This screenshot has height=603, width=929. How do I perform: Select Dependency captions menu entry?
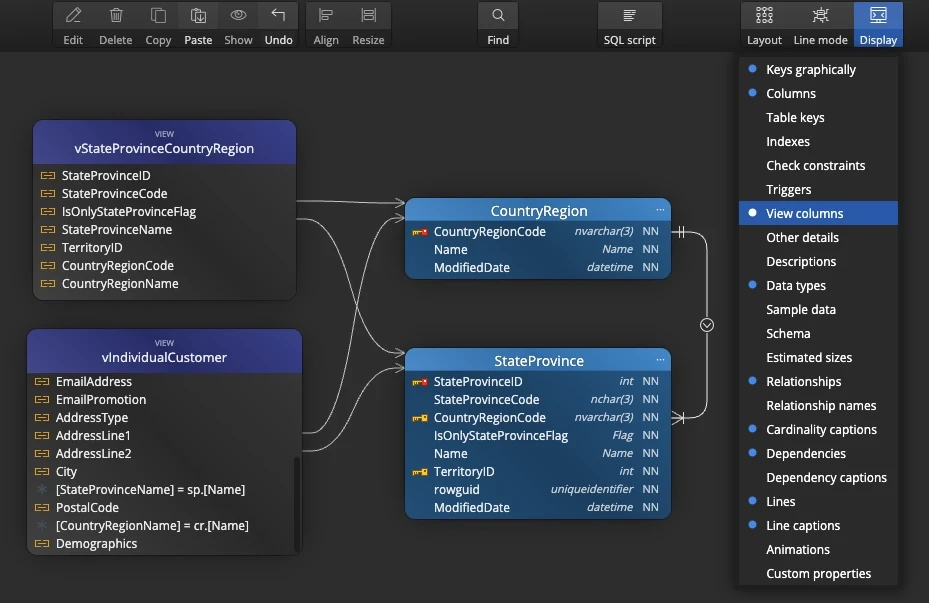(x=818, y=477)
